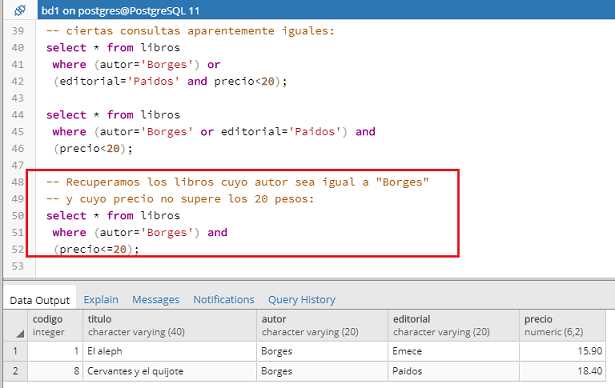Click line number 43 in the gutter
This screenshot has height=388, width=615.
point(18,98)
